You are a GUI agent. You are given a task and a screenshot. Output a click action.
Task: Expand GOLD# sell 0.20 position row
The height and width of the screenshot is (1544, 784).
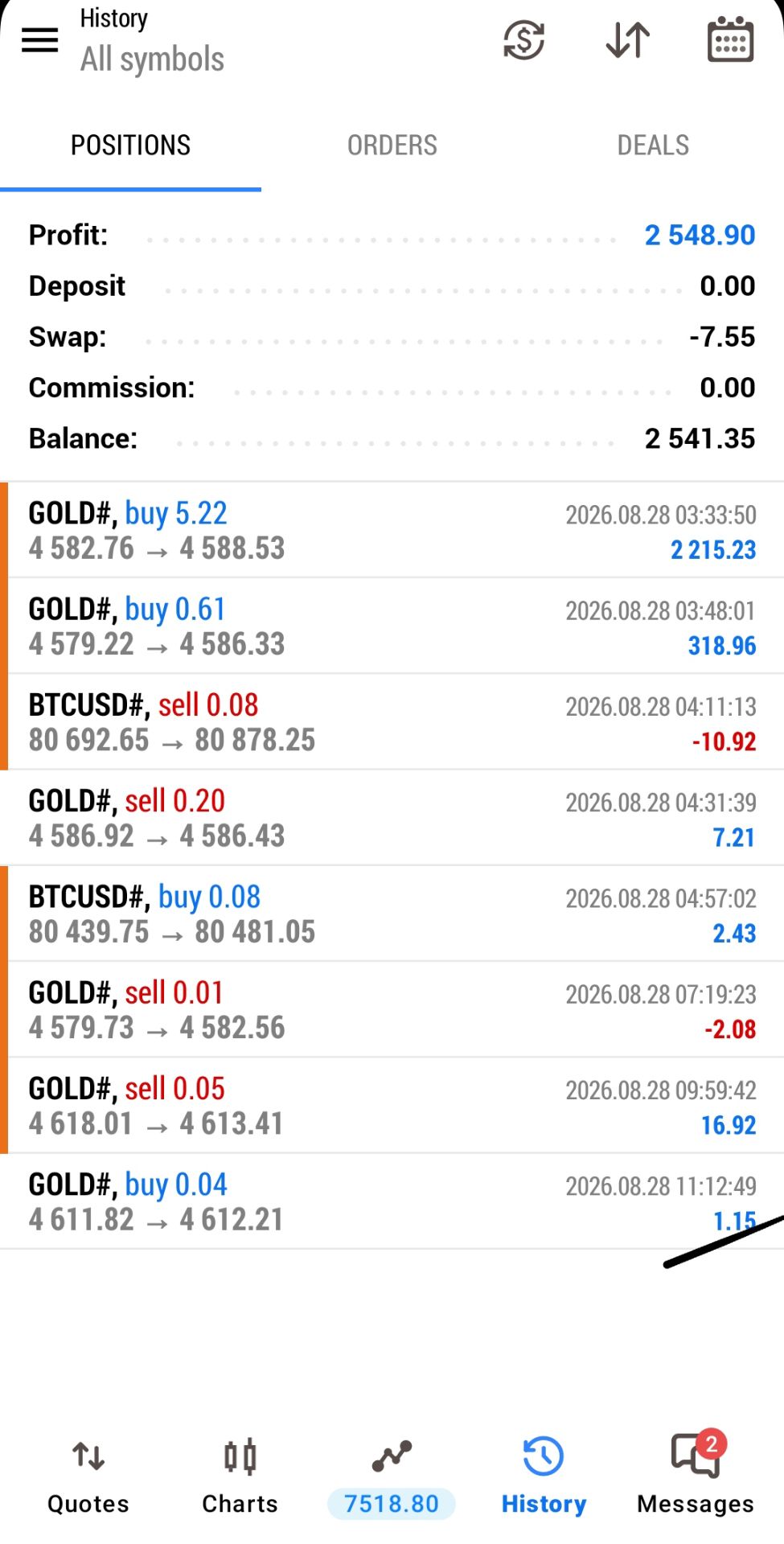(392, 818)
